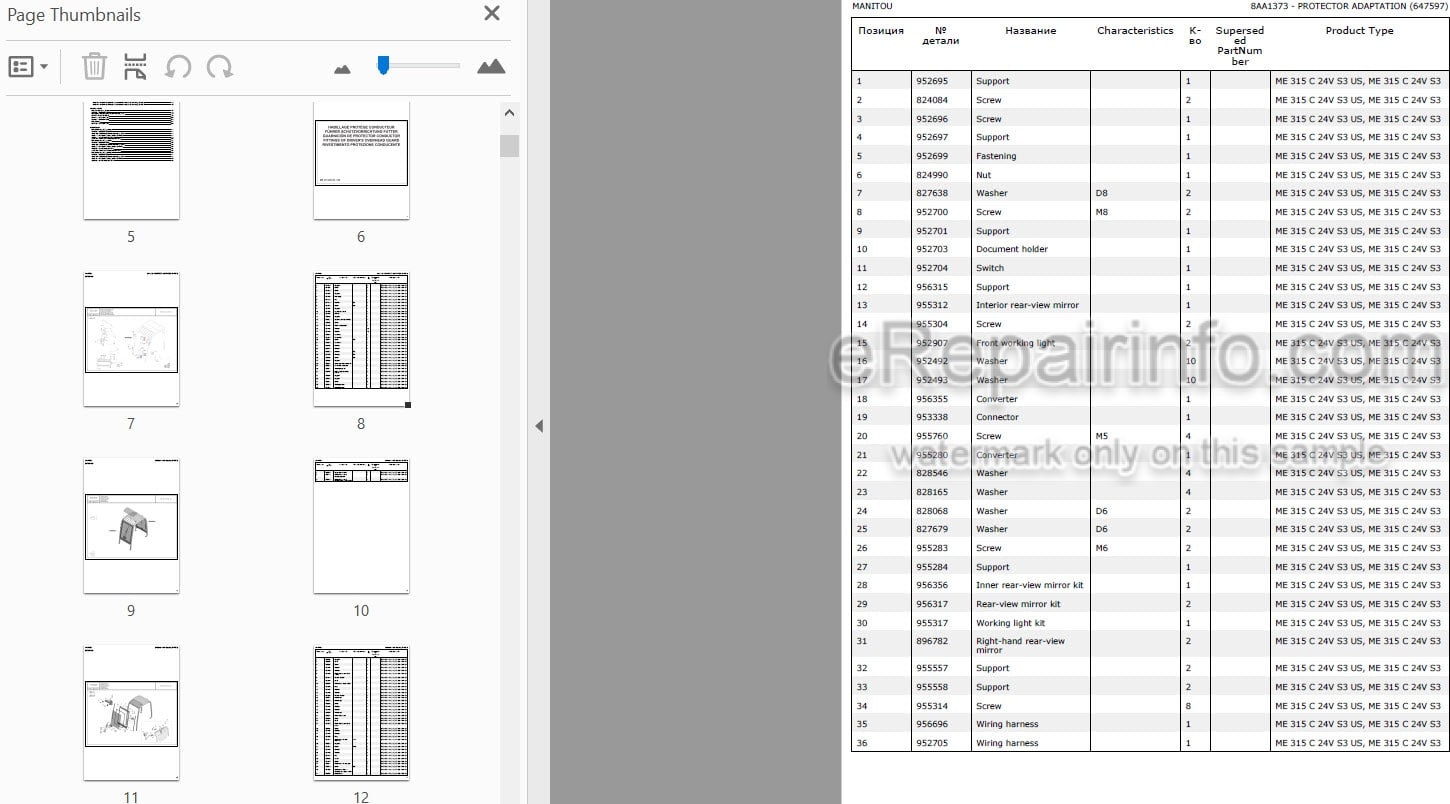The width and height of the screenshot is (1450, 804).
Task: Click characteristic 'M8' cell
Action: click(1102, 212)
